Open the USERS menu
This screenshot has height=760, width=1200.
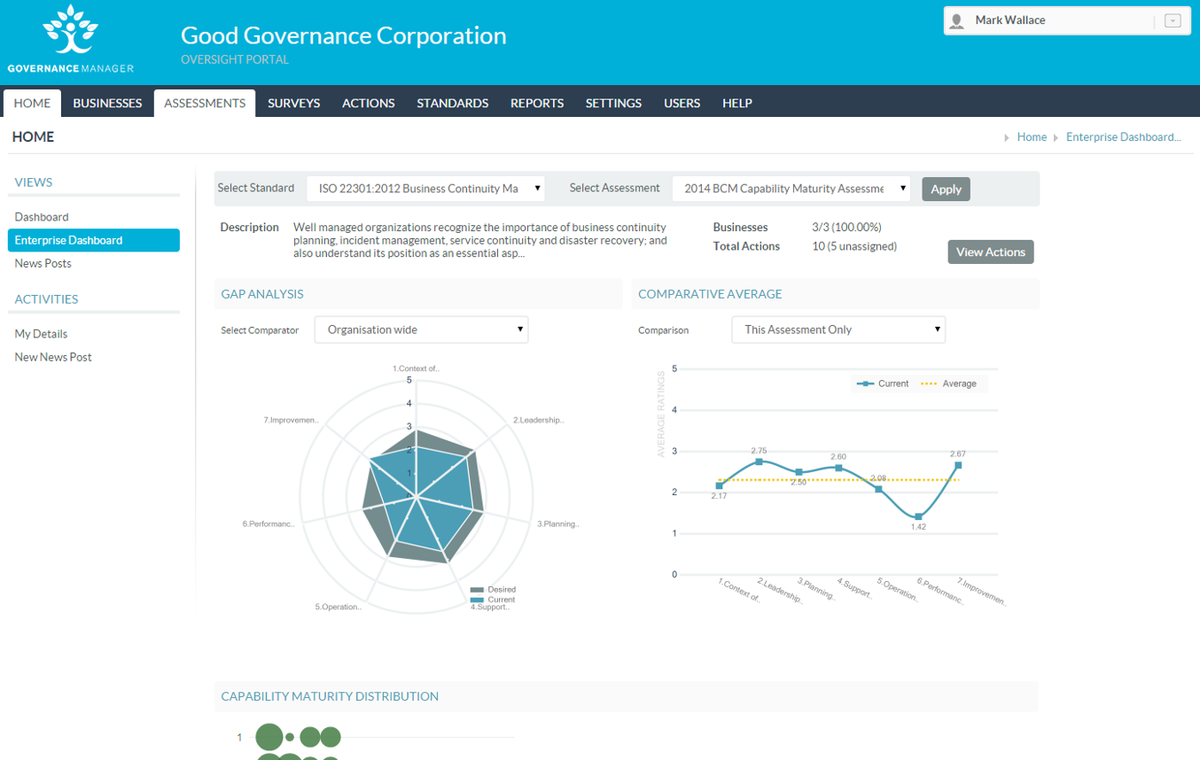(x=682, y=103)
